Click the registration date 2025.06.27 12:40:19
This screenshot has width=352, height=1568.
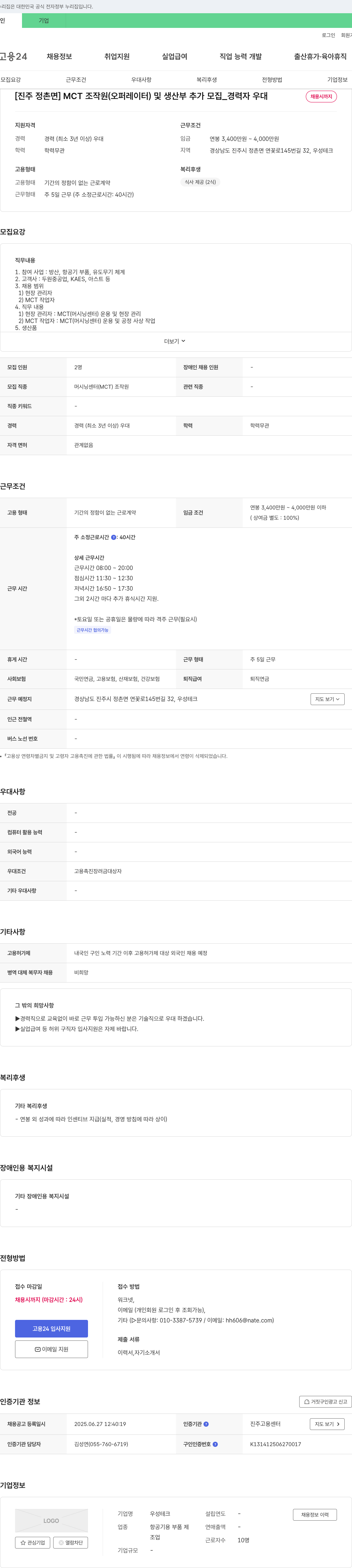(x=100, y=1424)
